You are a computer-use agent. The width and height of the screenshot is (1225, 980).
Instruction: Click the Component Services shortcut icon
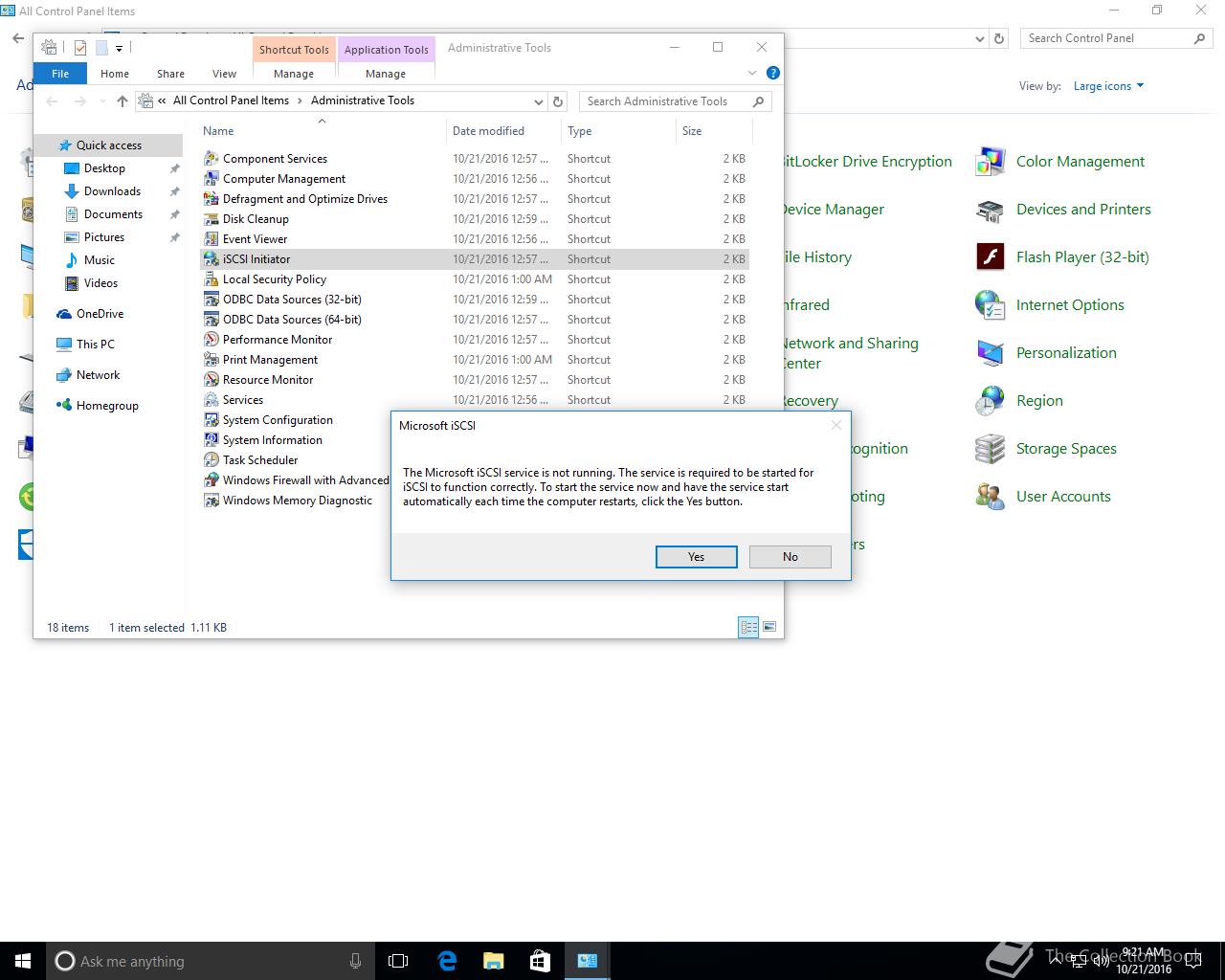[212, 159]
